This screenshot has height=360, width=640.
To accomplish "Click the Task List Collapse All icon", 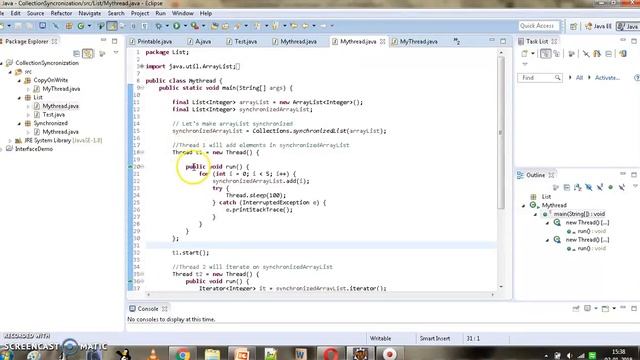I will pyautogui.click(x=609, y=53).
